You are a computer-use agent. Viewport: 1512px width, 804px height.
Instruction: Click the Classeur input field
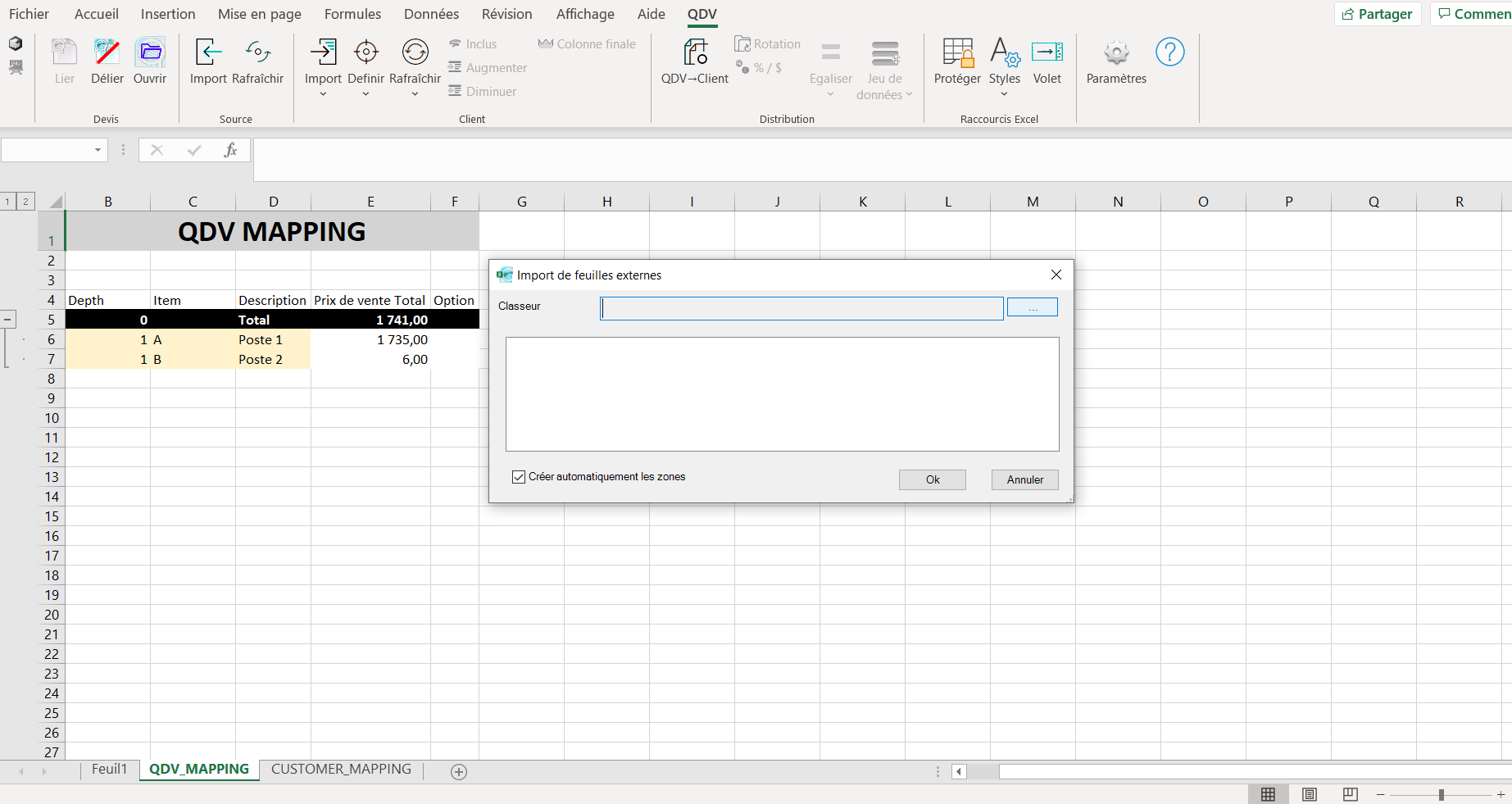(x=801, y=308)
